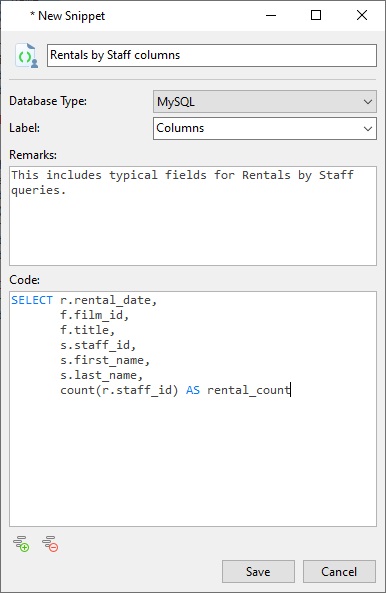The height and width of the screenshot is (593, 386).
Task: Open the Database Type dropdown showing MySQL
Action: 265,101
